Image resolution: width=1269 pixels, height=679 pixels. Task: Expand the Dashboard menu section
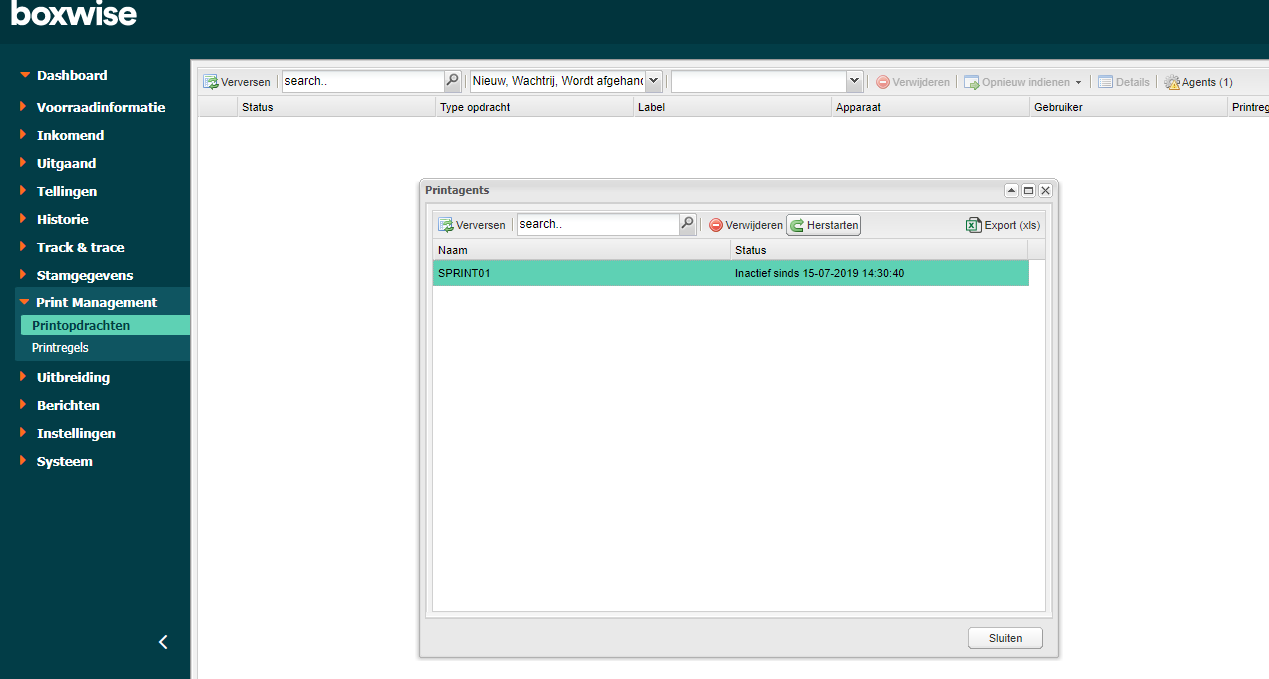click(72, 75)
